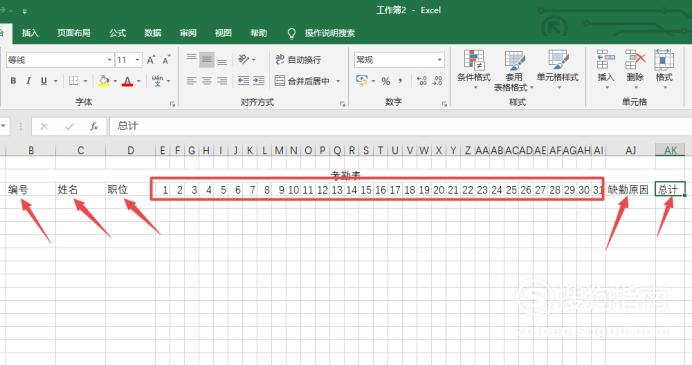Click the text Orientation icon
692x365 pixels.
[x=244, y=59]
